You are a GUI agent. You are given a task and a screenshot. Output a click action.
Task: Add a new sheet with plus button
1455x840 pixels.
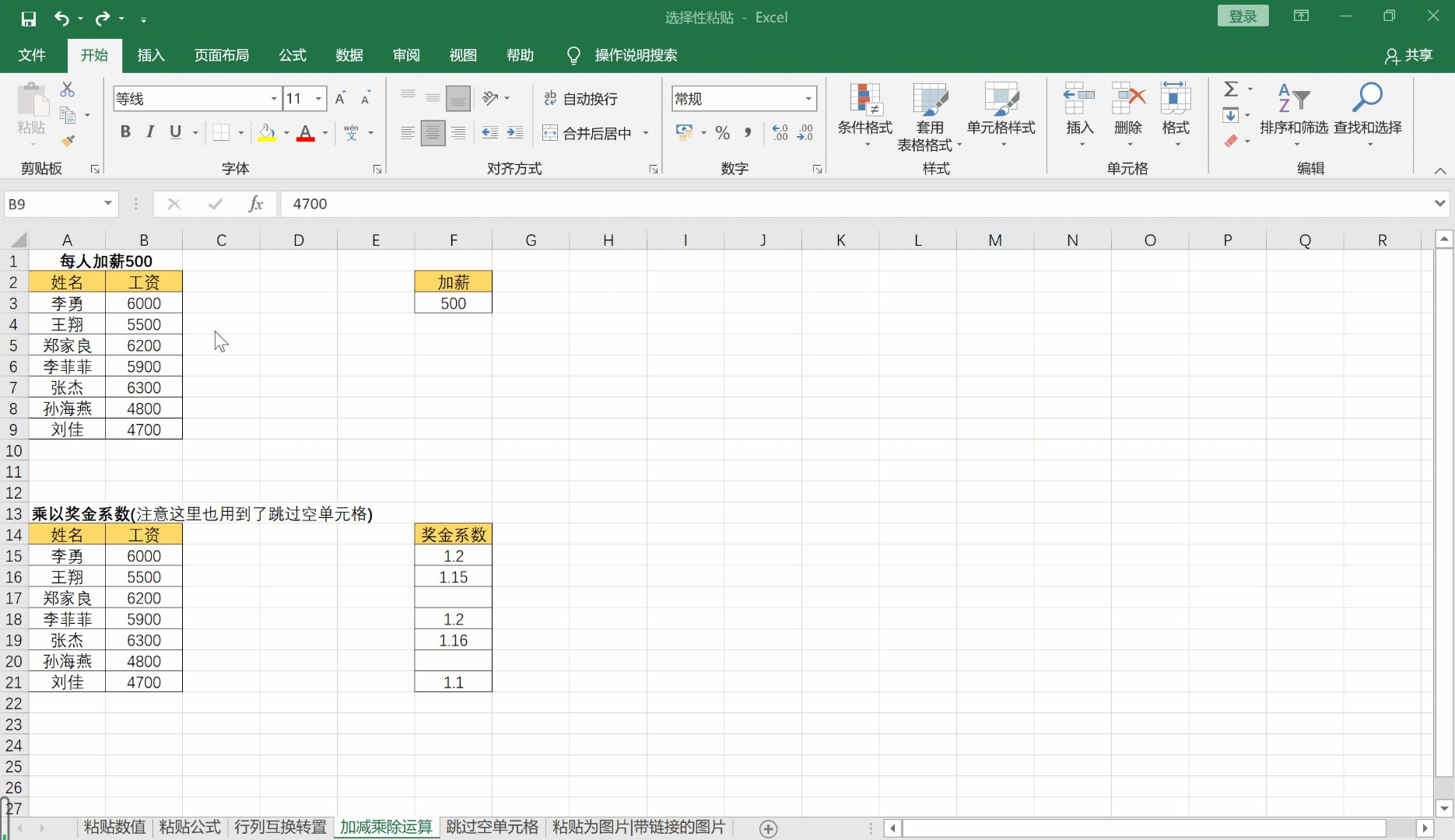click(x=769, y=829)
